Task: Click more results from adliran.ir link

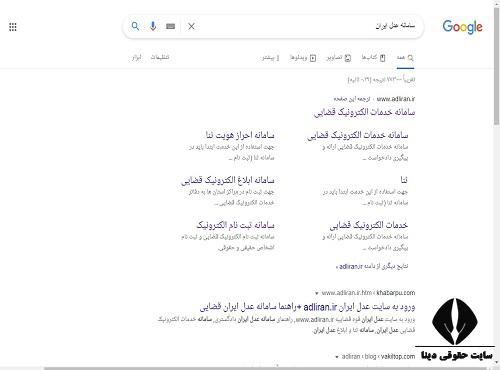Action: pyautogui.click(x=372, y=266)
